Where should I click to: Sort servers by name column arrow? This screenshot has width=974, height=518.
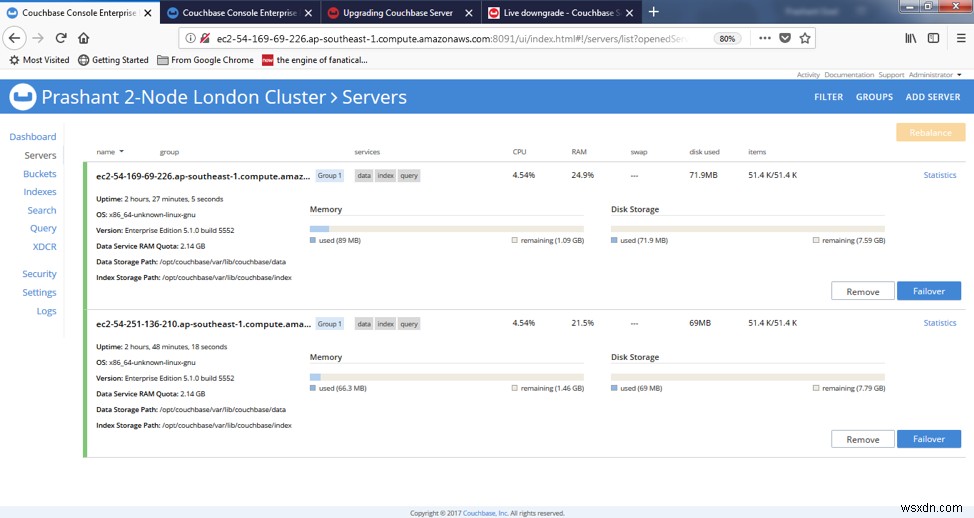coord(122,152)
